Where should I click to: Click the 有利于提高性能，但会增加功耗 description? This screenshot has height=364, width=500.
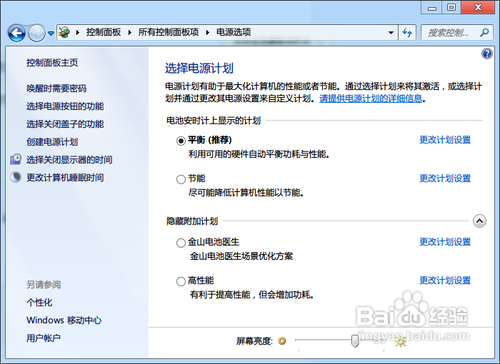[x=252, y=295]
